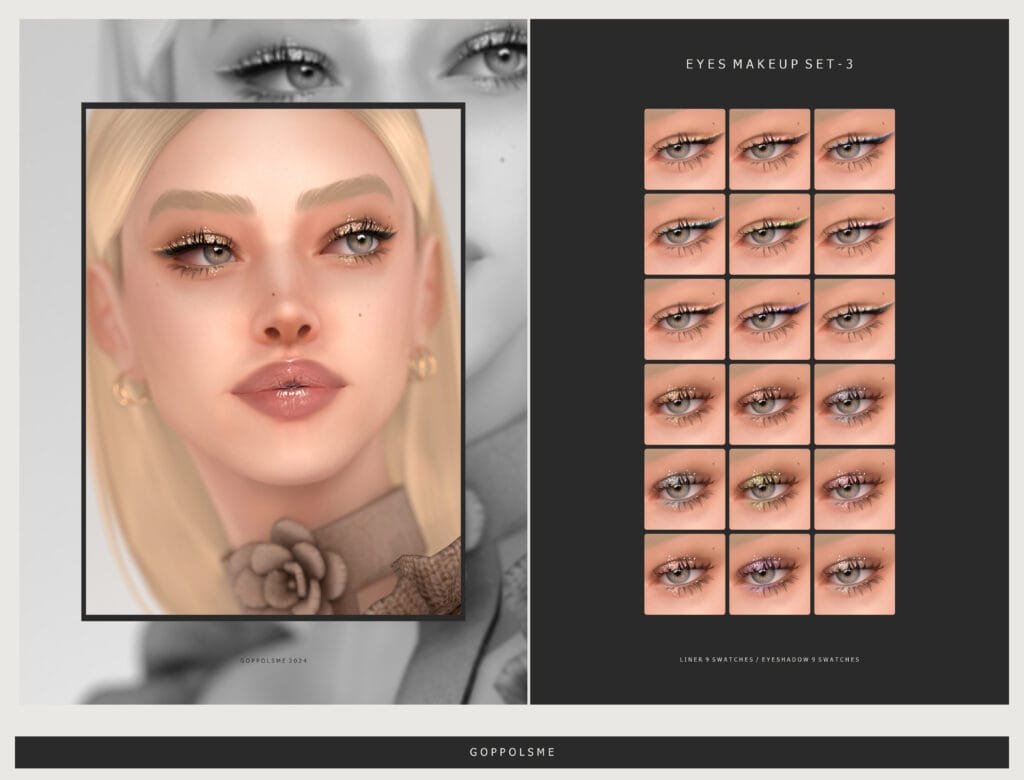Choose the green liner swatch, second row middle
This screenshot has width=1024, height=780.
click(769, 234)
